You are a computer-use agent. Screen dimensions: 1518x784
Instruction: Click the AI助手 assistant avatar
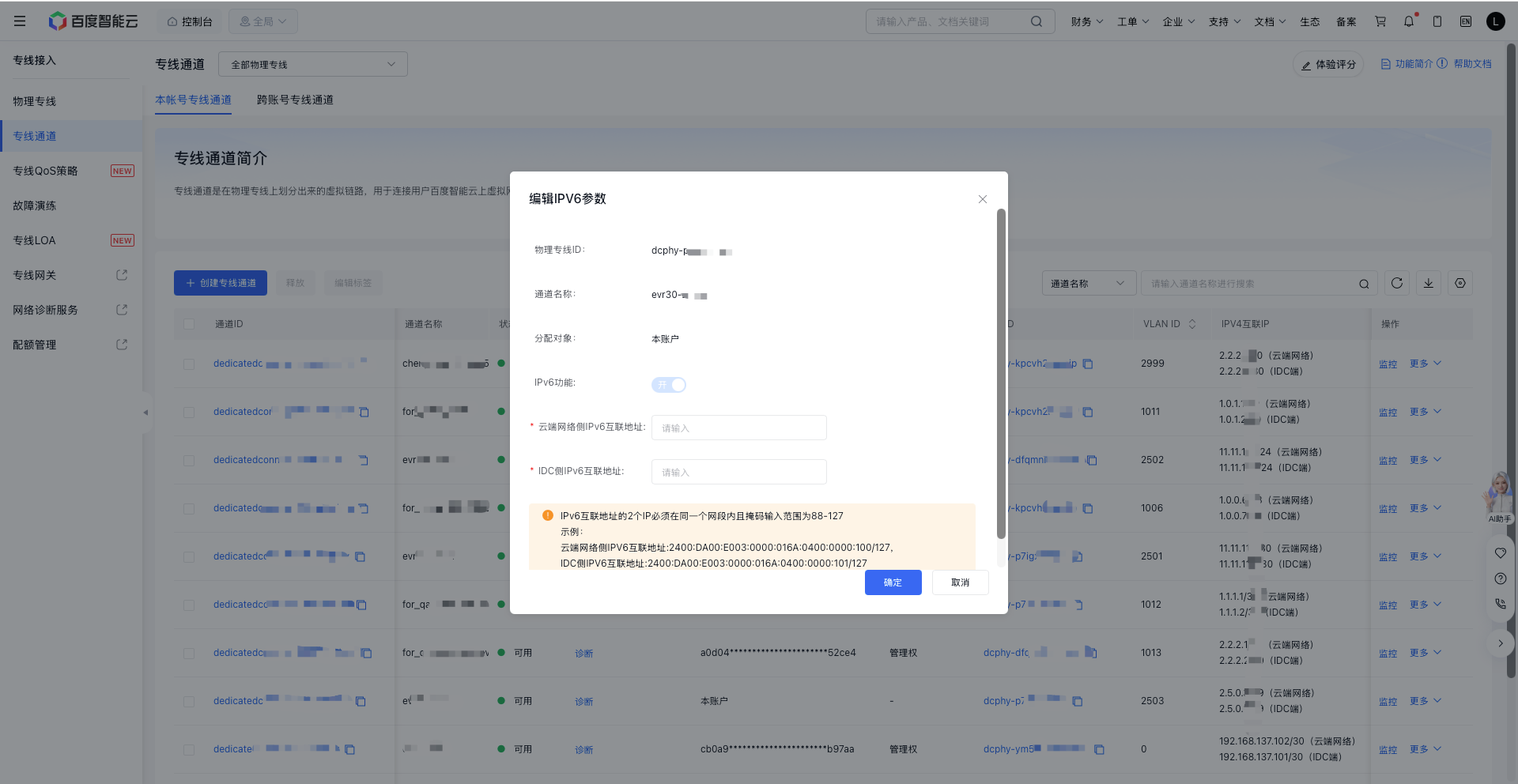(1499, 498)
